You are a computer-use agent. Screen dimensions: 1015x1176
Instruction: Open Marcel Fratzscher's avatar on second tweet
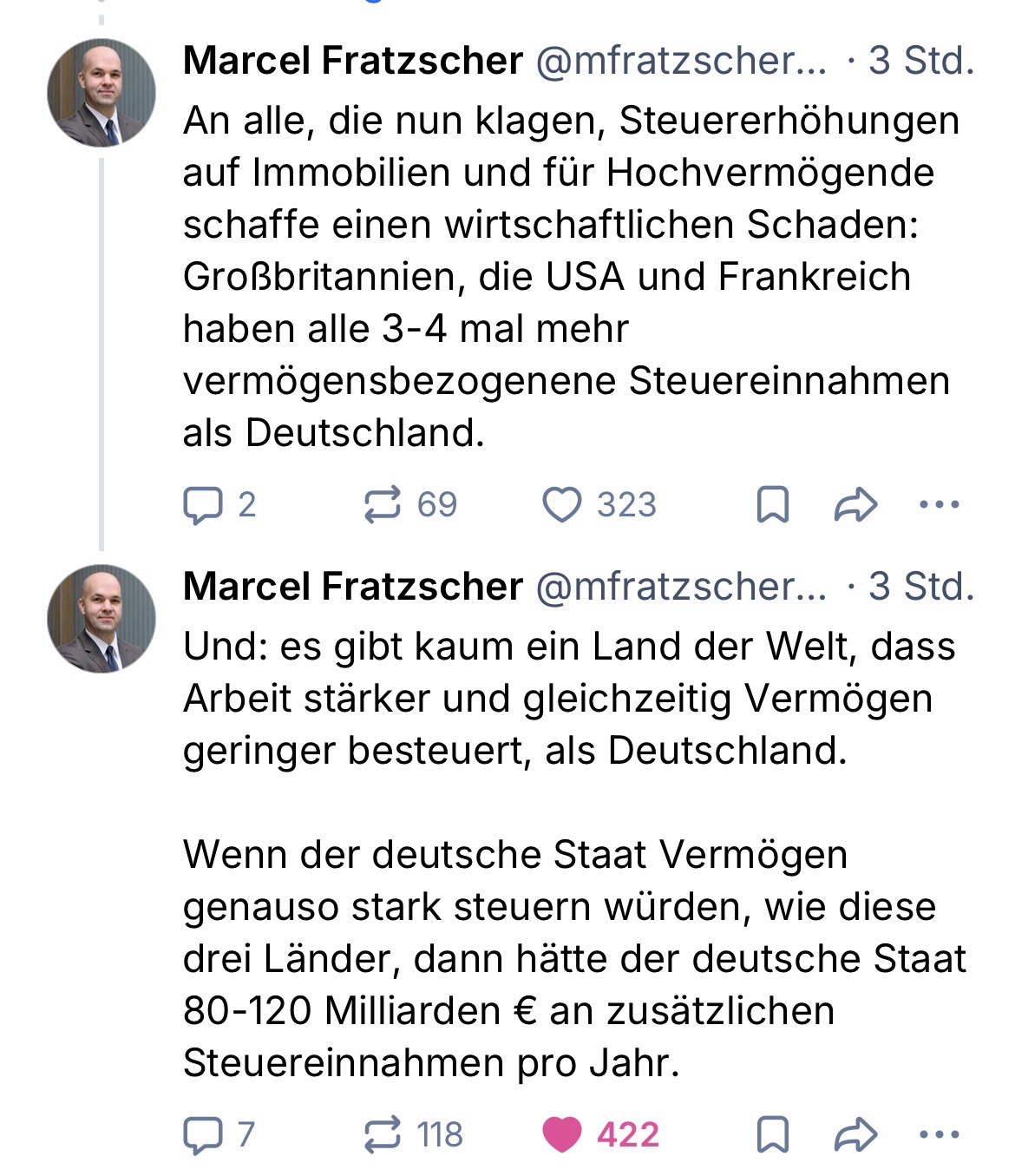click(101, 619)
